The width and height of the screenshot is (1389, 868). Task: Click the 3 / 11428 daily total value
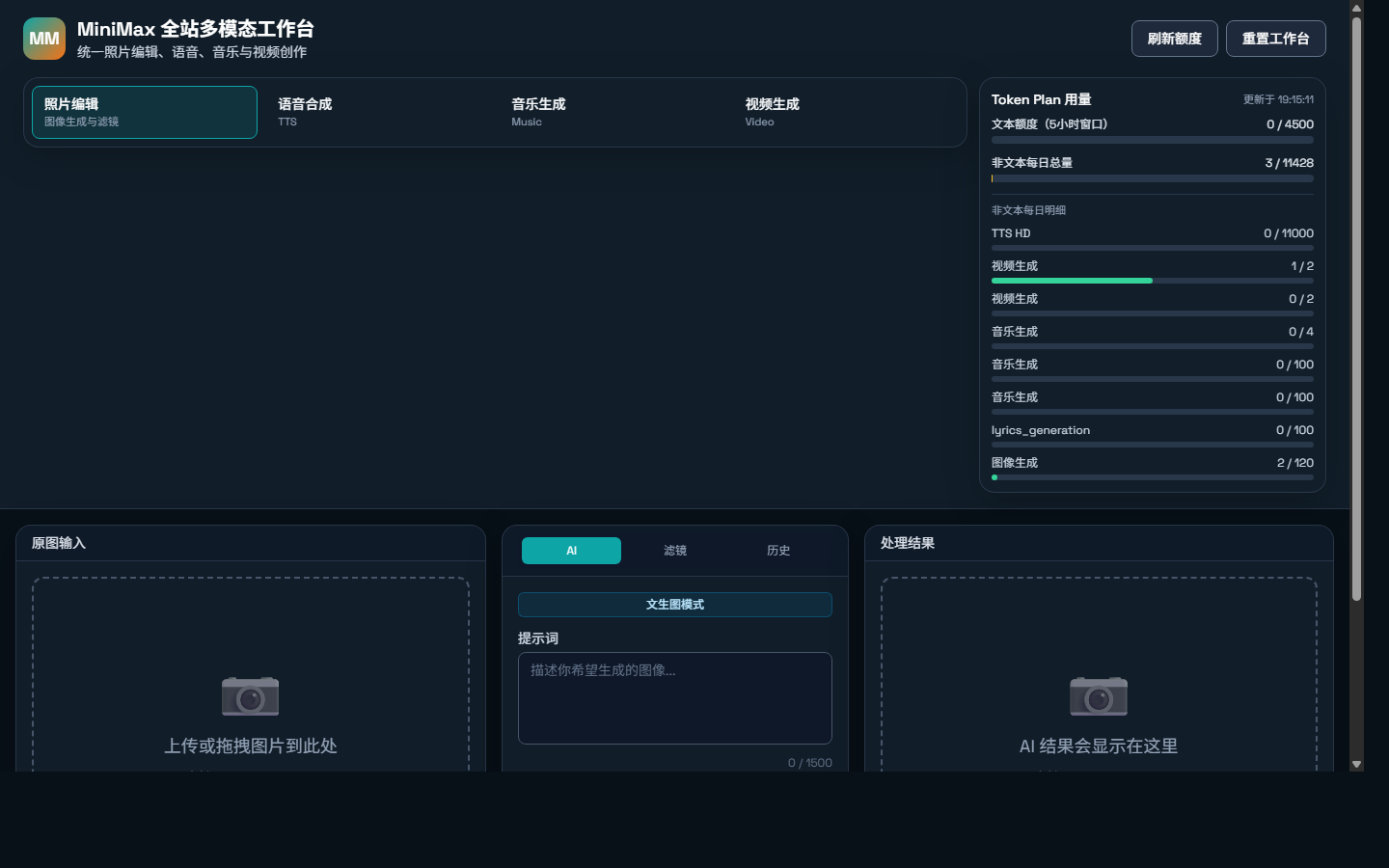(x=1289, y=163)
